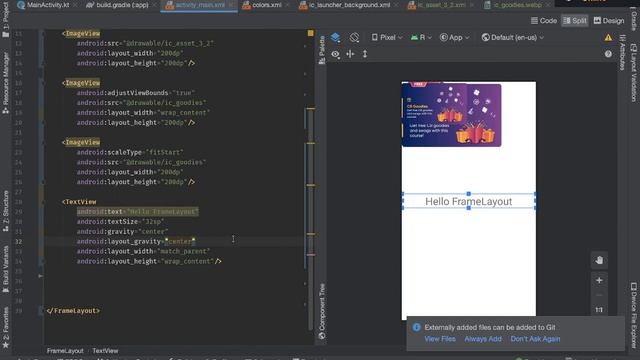
Task: Select FrameLayout in the breadcrumb bar
Action: [x=65, y=351]
